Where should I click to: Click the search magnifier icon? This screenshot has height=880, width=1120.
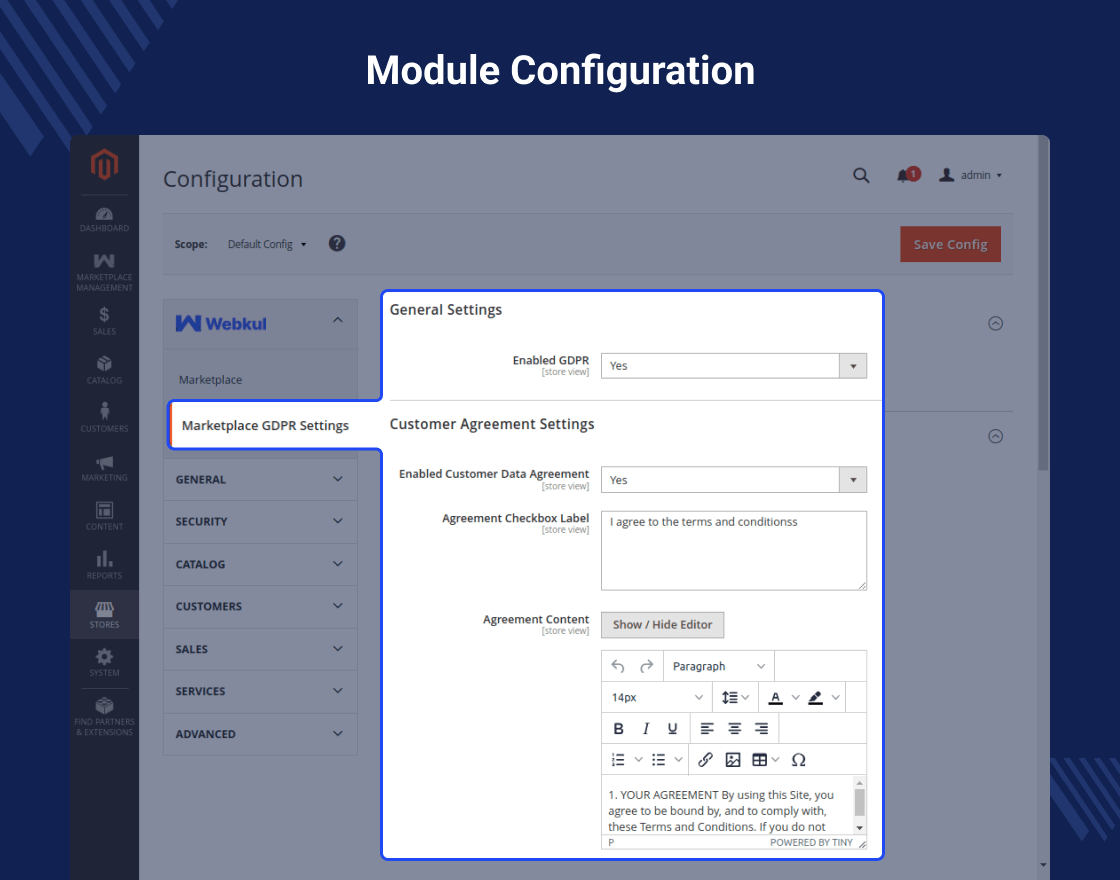tap(861, 176)
